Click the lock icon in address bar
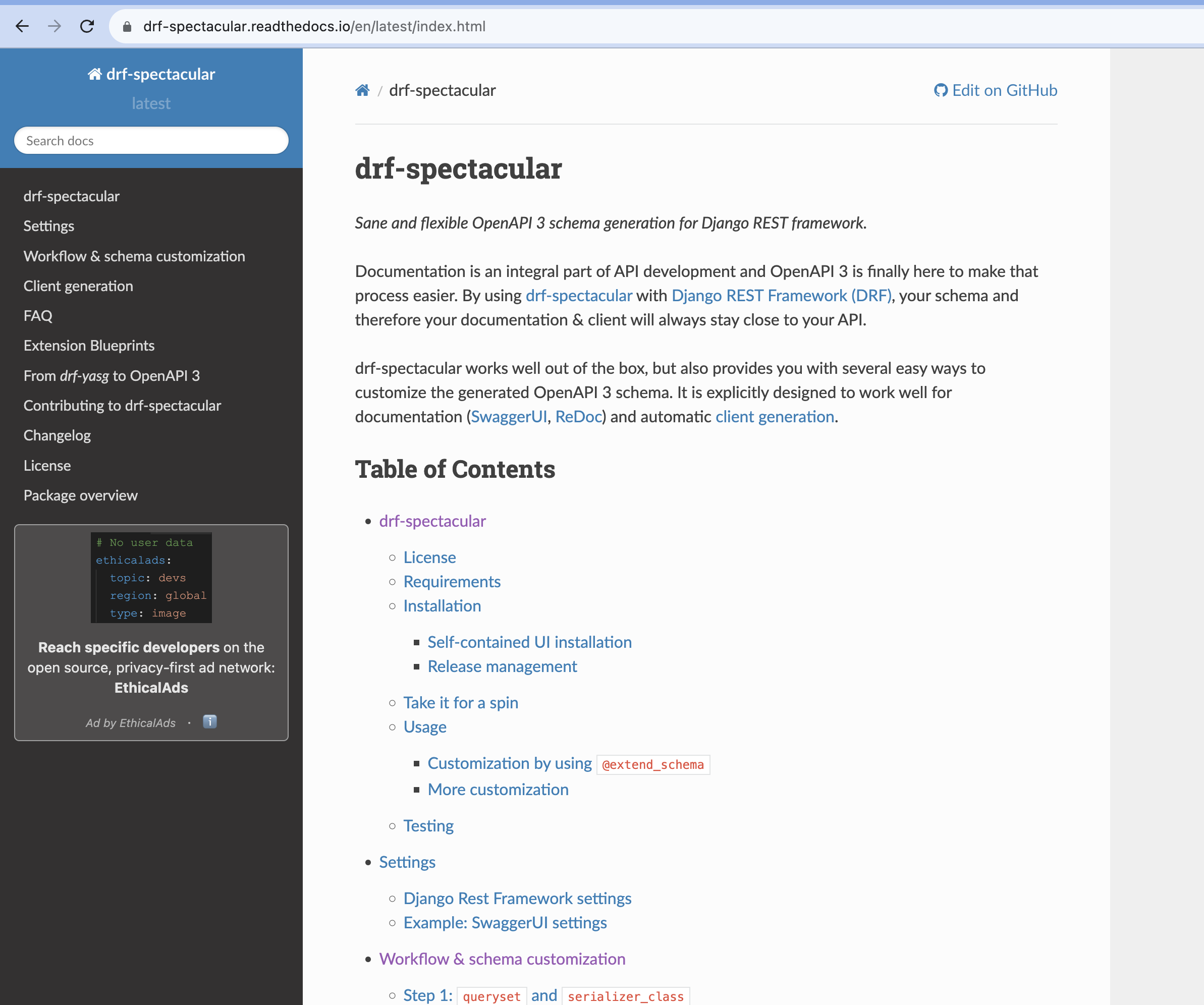 pos(127,27)
